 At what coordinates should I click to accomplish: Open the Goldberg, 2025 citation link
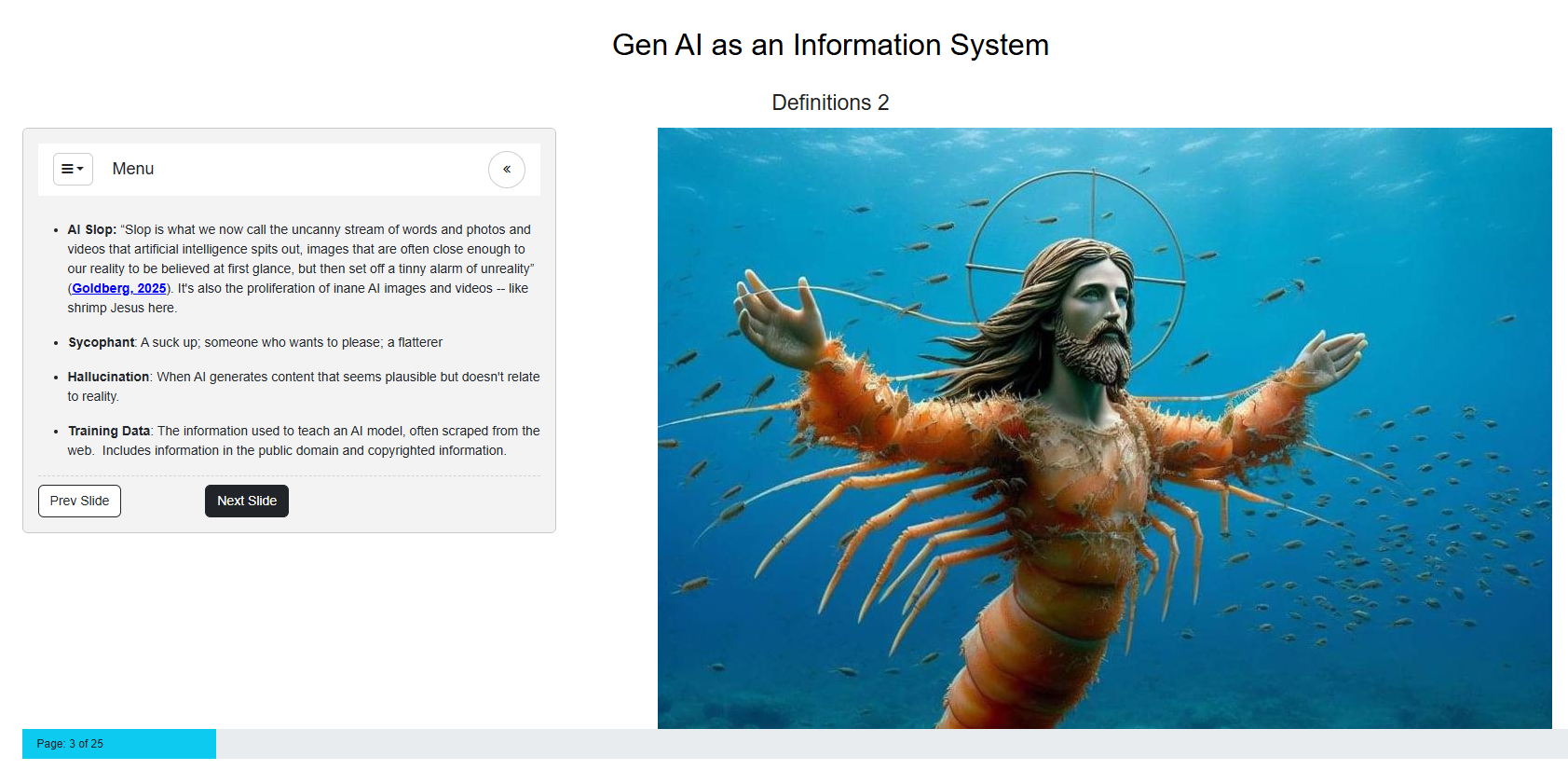[118, 288]
